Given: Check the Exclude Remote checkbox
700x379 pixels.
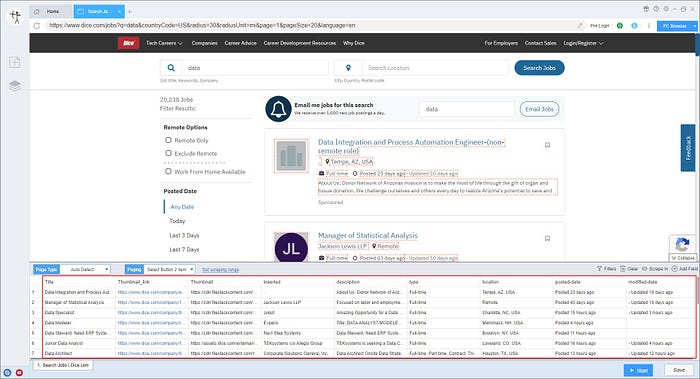Looking at the screenshot, I should (168, 153).
